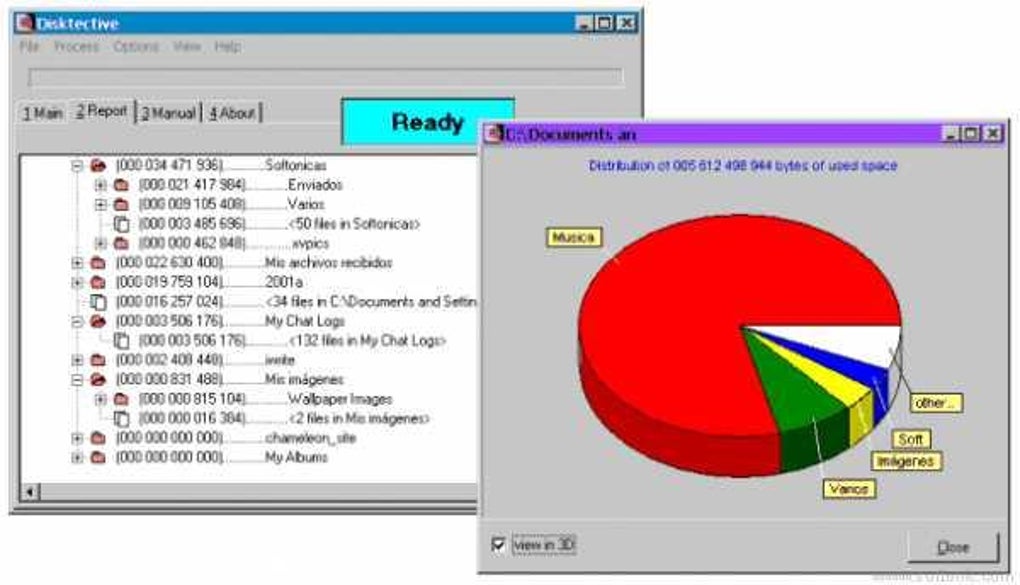Expand the 2001a tree node
Image resolution: width=1020 pixels, height=585 pixels.
77,282
